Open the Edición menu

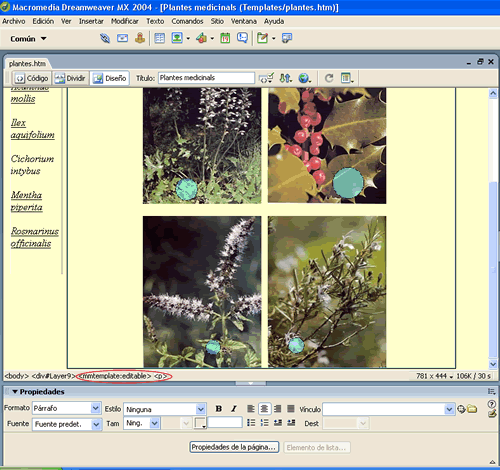[x=43, y=21]
